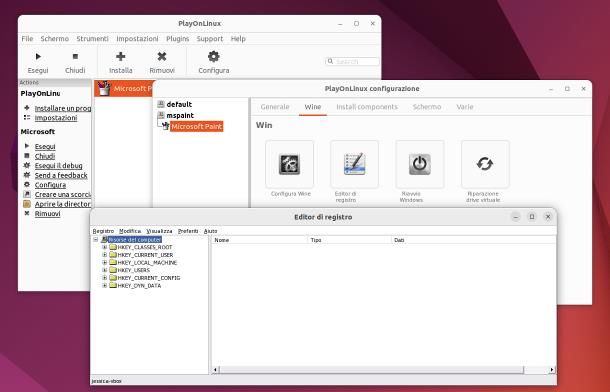
Task: Click the PlayOnLinux search field
Action: 352,61
